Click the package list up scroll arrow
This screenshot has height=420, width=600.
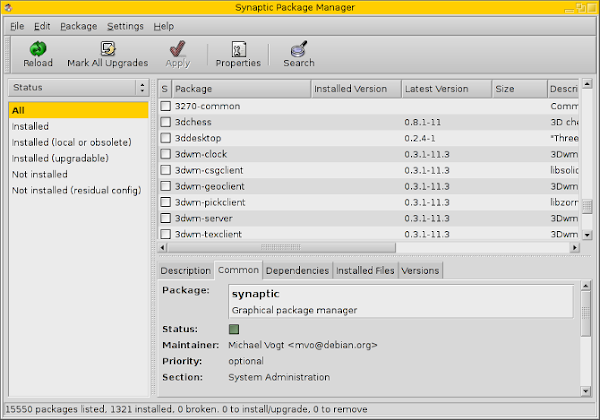pos(587,83)
